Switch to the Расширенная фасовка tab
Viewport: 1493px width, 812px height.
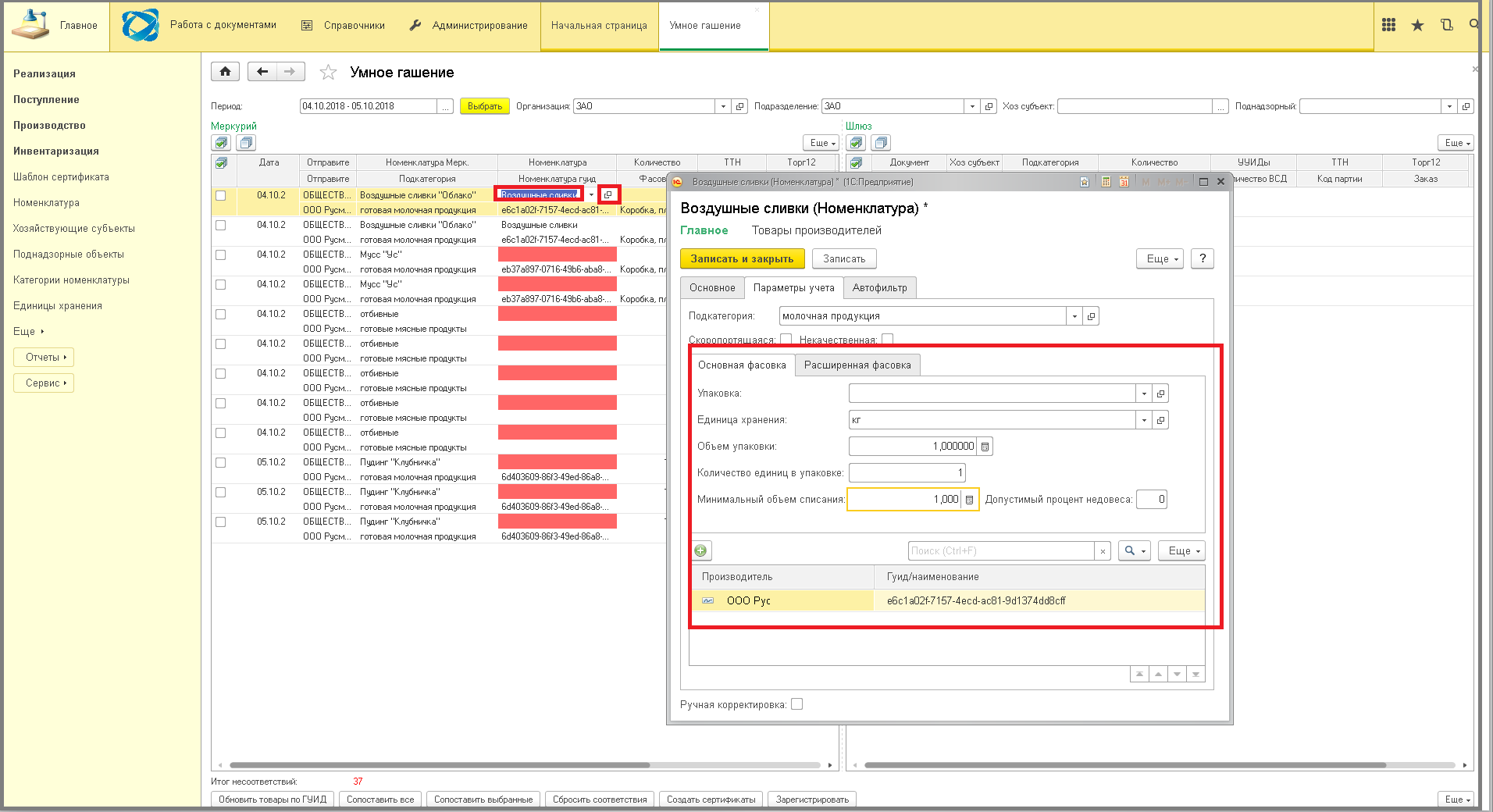point(857,365)
